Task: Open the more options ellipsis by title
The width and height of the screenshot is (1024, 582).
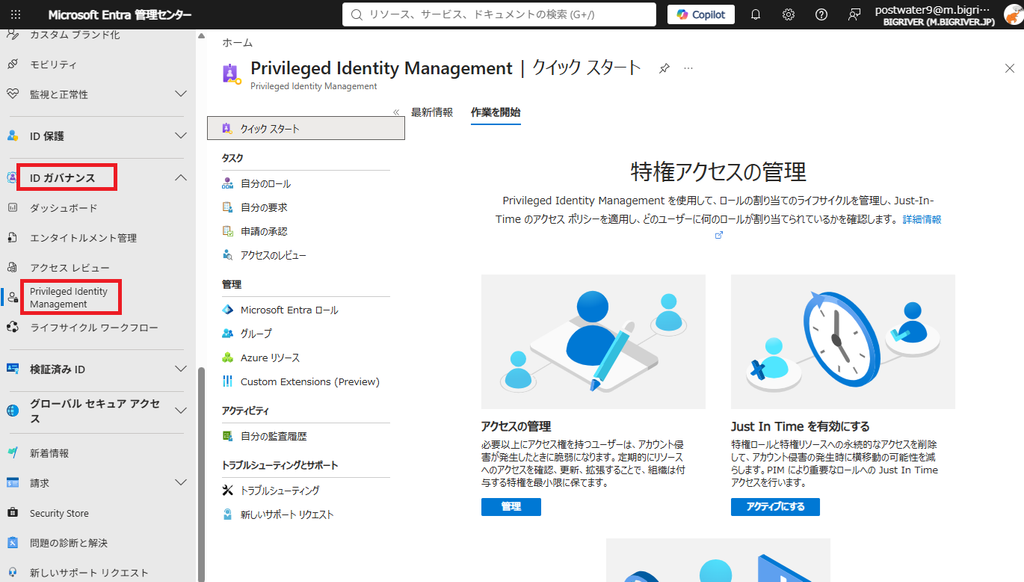Action: [688, 68]
